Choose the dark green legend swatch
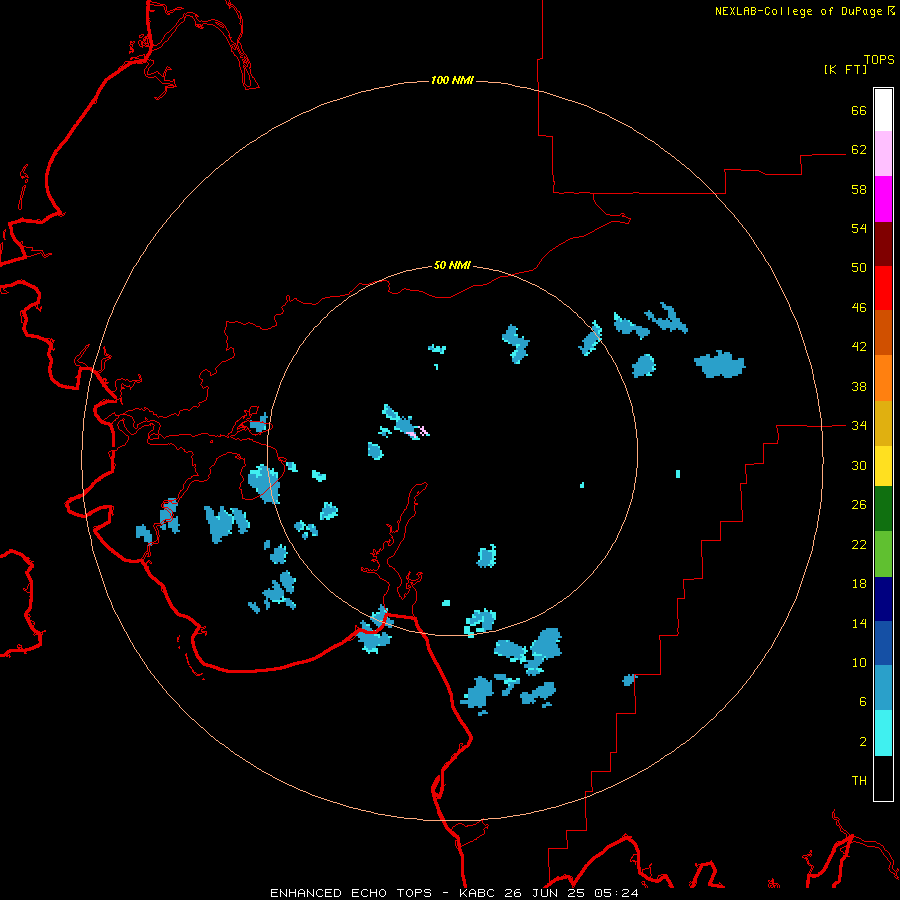 883,509
